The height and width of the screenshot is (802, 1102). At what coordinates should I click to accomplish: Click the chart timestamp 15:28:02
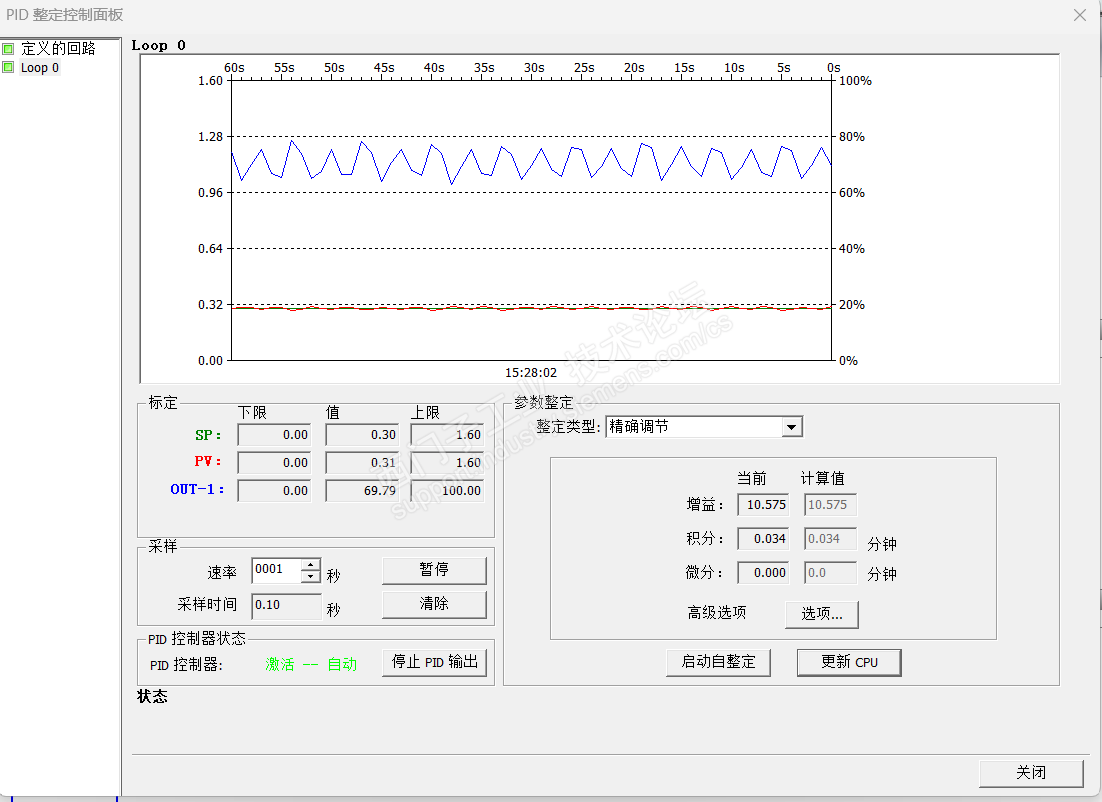click(x=531, y=373)
